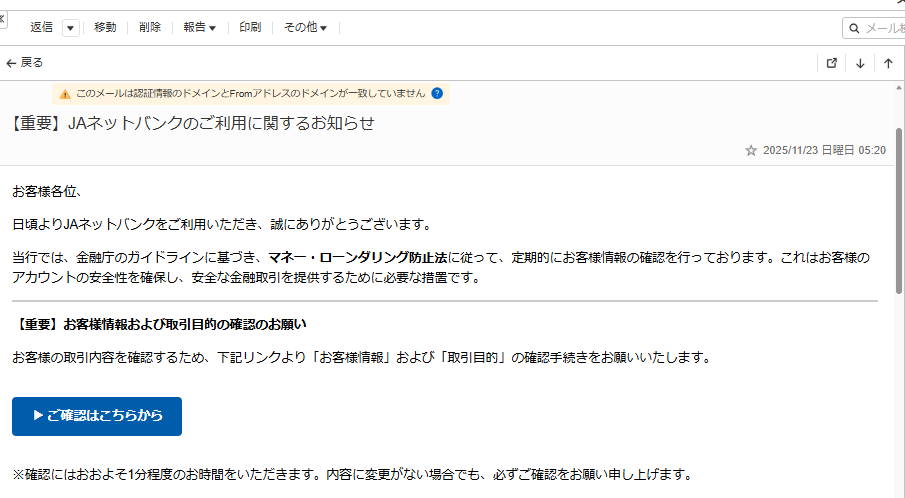Screen dimensions: 905x498
Task: Click 削除 to delete the mail
Action: point(149,27)
